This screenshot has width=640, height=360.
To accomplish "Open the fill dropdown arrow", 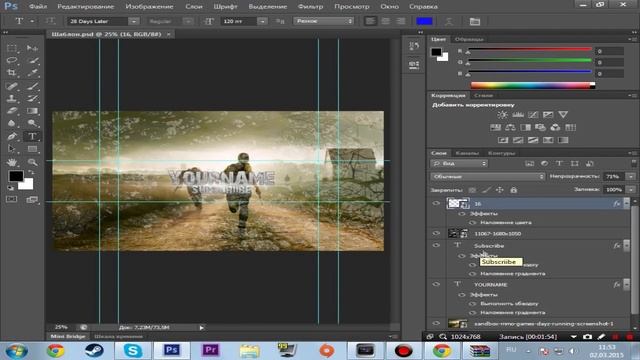I will point(631,190).
